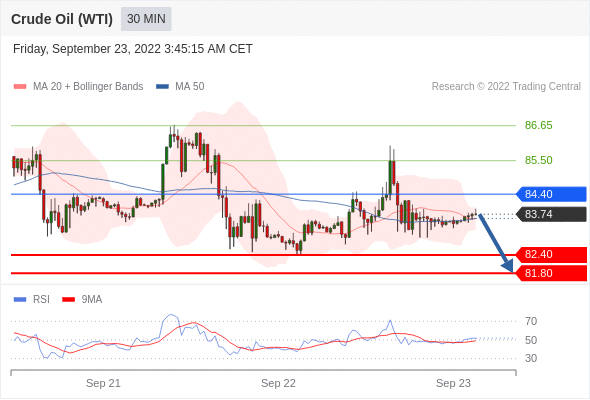
Task: Click the Sep 21 date axis label
Action: pyautogui.click(x=103, y=383)
